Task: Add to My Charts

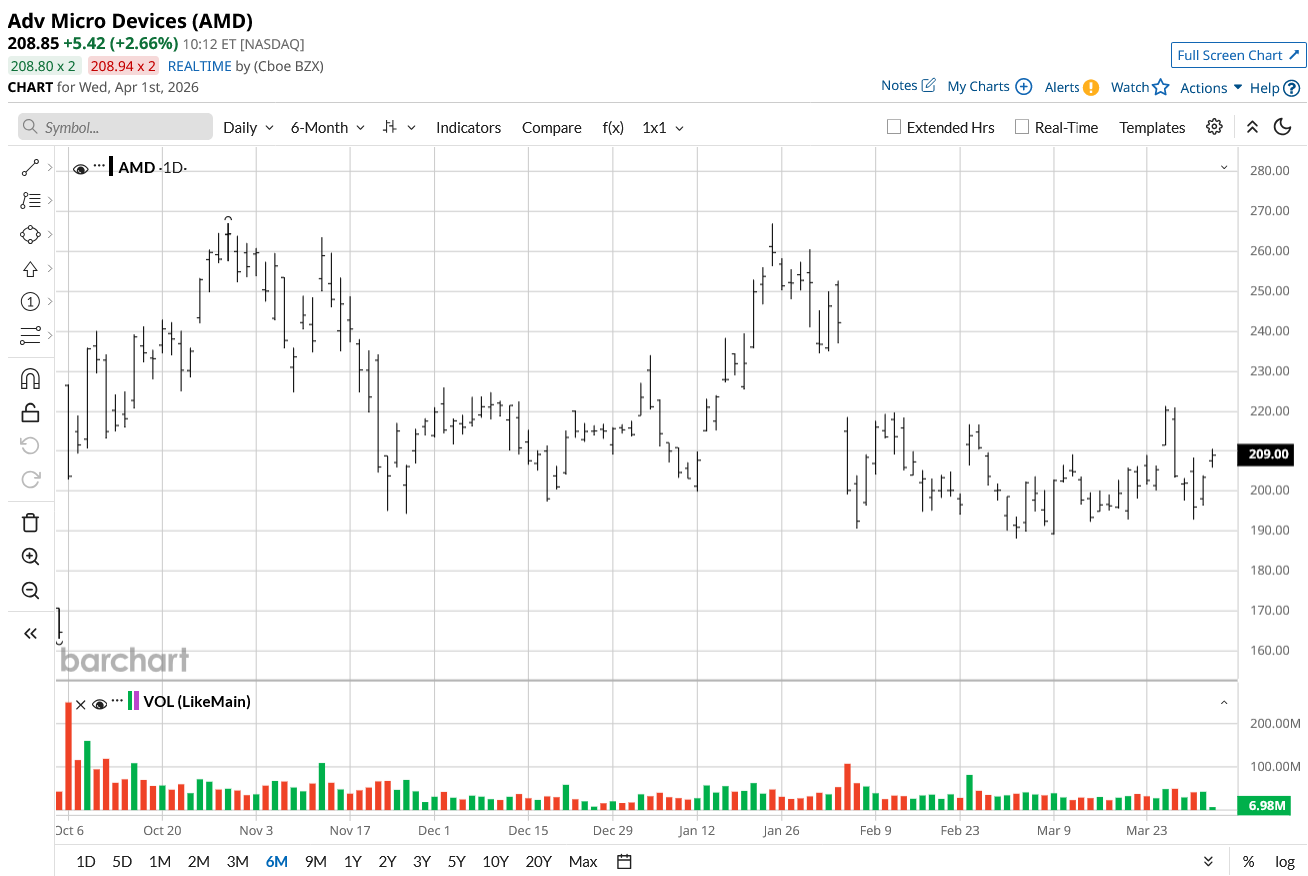Action: [989, 86]
